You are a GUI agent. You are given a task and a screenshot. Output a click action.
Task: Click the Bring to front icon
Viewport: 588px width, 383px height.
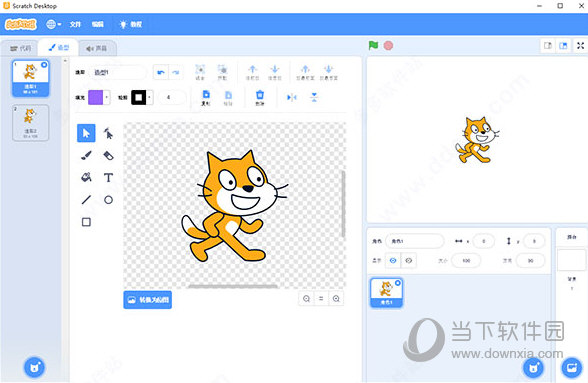pos(306,72)
